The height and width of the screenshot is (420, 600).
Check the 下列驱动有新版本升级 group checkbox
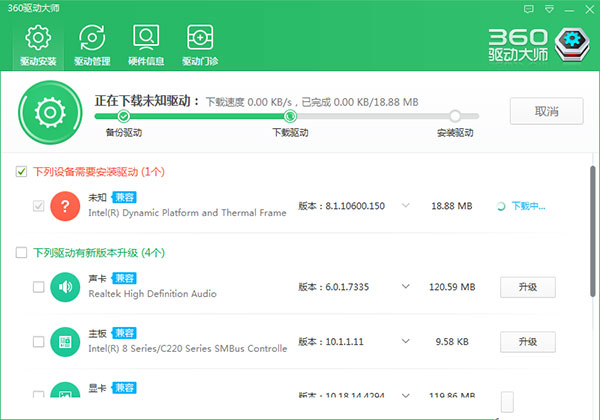[x=22, y=253]
